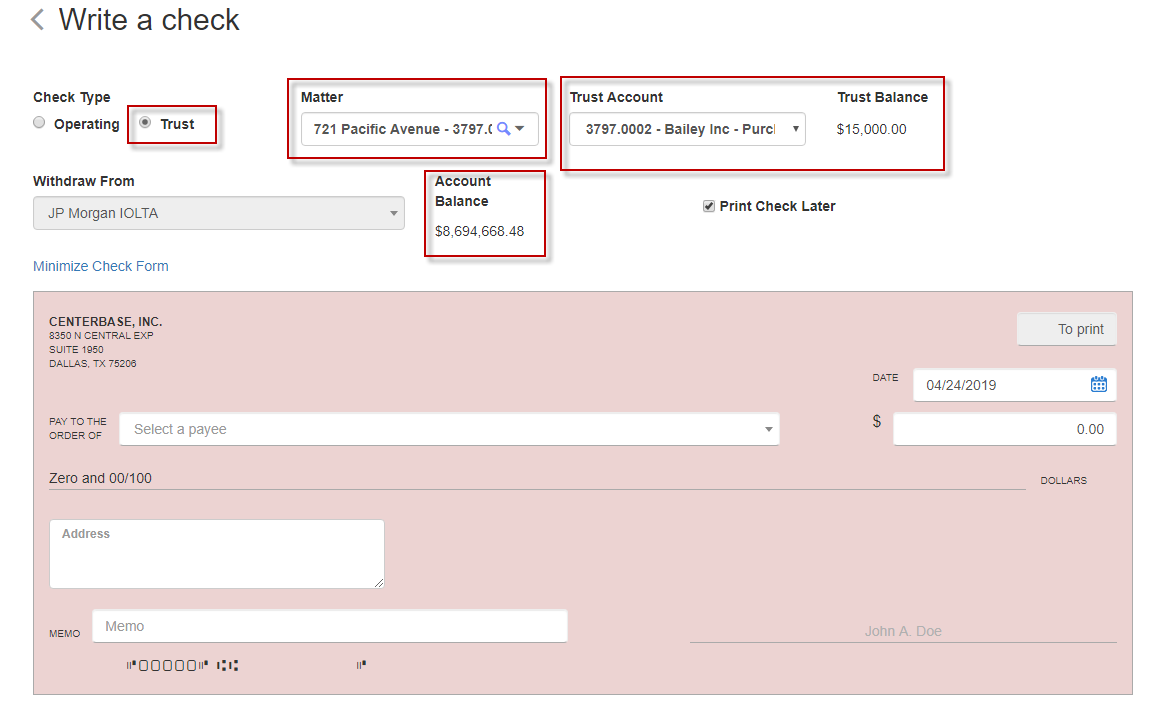Click the dollar sign next to the amount

point(877,422)
